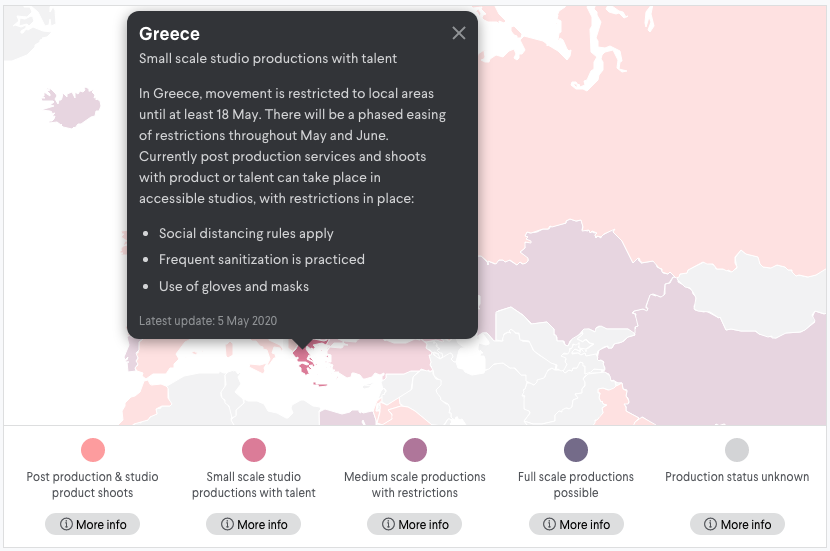830x551 pixels.
Task: Click the Post production pink color dot
Action: (93, 450)
